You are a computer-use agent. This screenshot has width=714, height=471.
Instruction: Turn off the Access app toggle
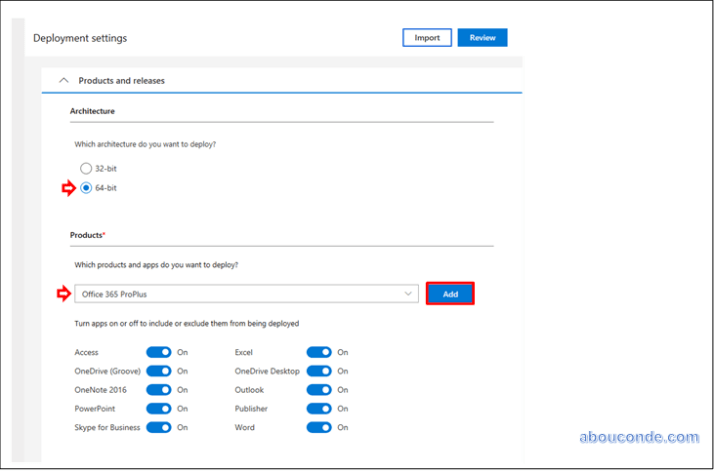[x=159, y=353]
